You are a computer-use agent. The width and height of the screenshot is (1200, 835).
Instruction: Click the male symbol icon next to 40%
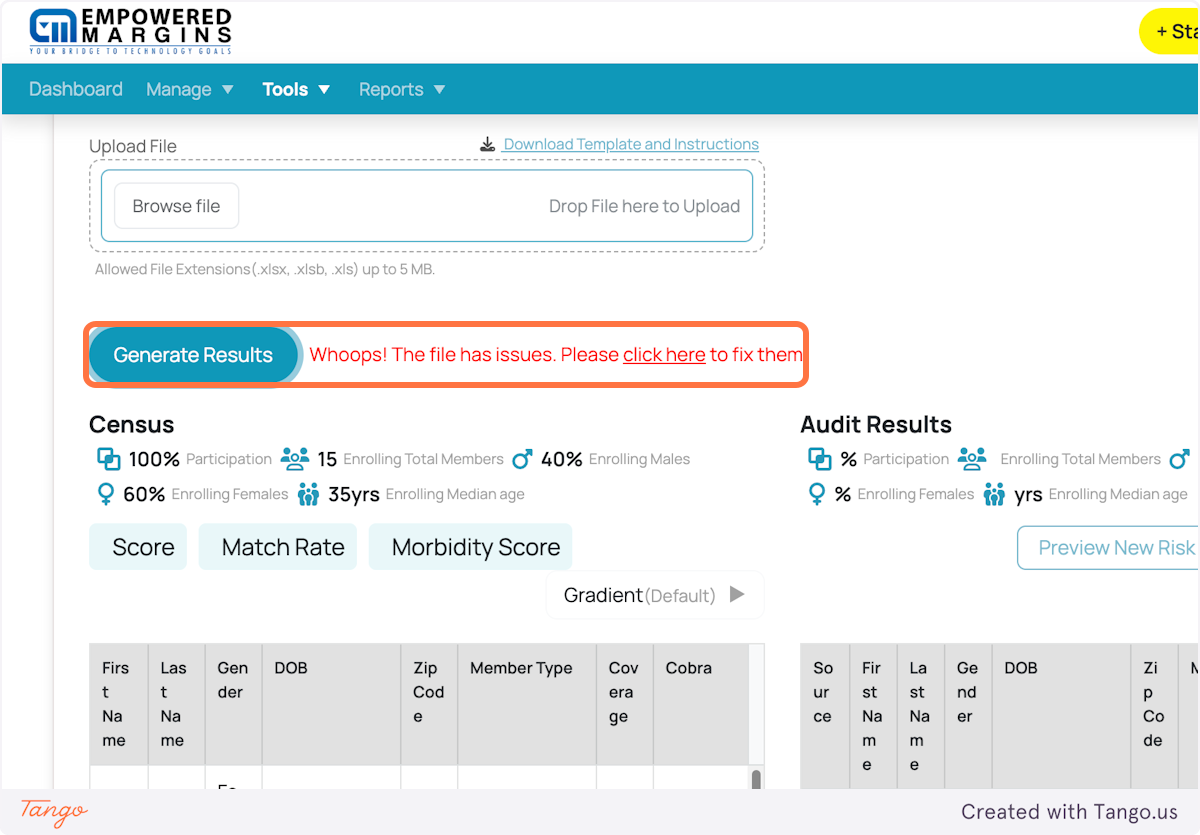tap(522, 458)
